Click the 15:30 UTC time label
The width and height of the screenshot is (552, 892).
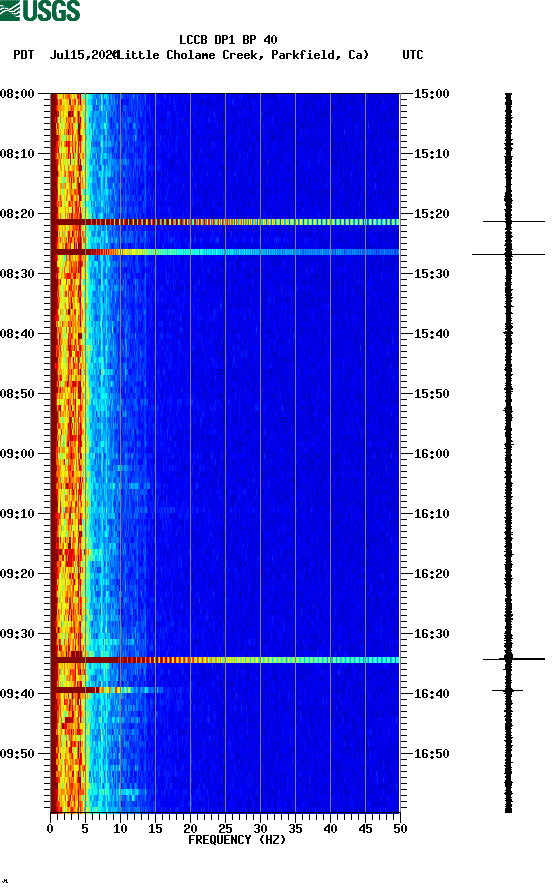(x=431, y=274)
